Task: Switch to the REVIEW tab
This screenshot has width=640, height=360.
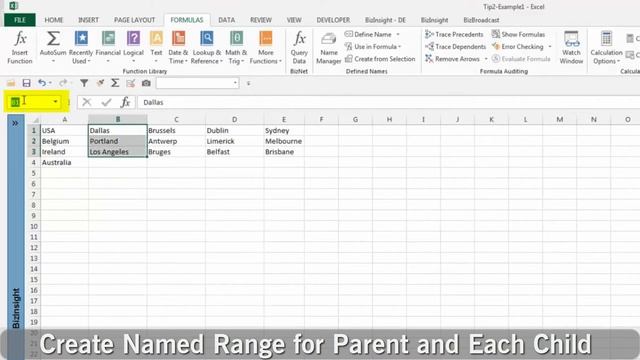Action: pos(261,20)
